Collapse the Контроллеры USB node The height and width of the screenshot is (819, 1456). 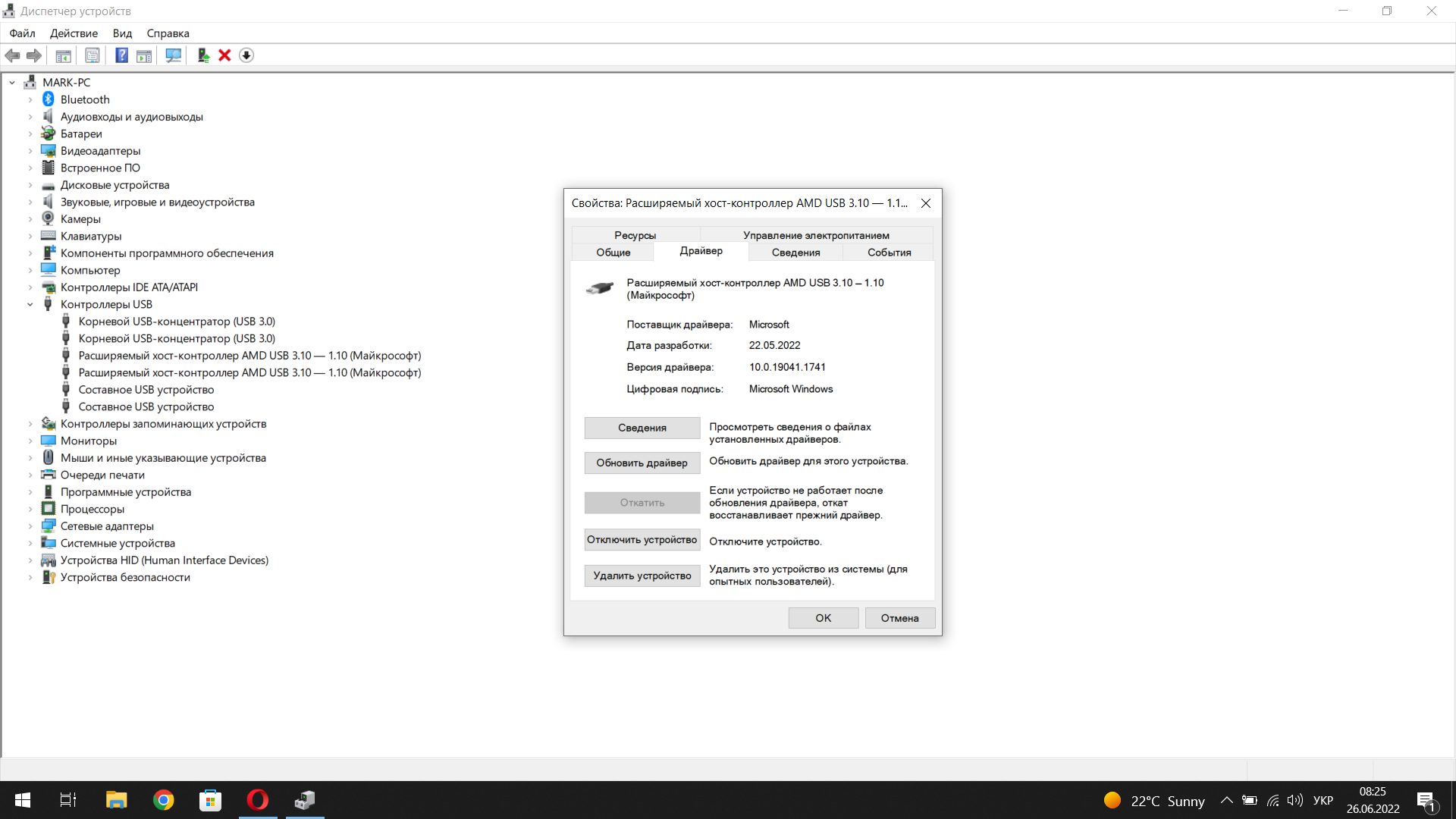click(x=30, y=304)
